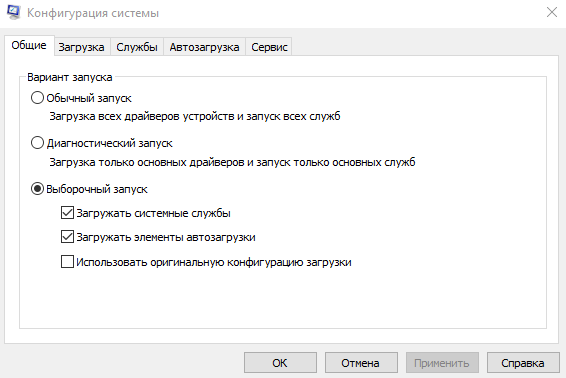Select the Обычный запуск radio option
Screen dimensions: 566x378
click(x=37, y=98)
